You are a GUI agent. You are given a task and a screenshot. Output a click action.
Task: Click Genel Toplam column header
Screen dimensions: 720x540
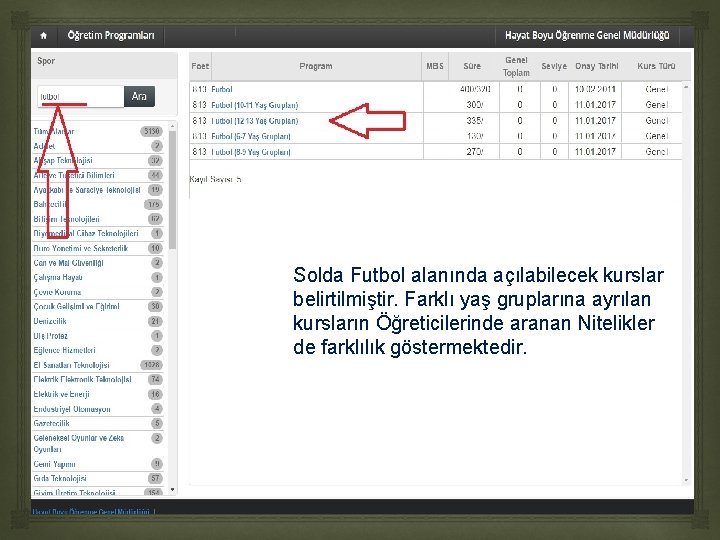tap(517, 67)
